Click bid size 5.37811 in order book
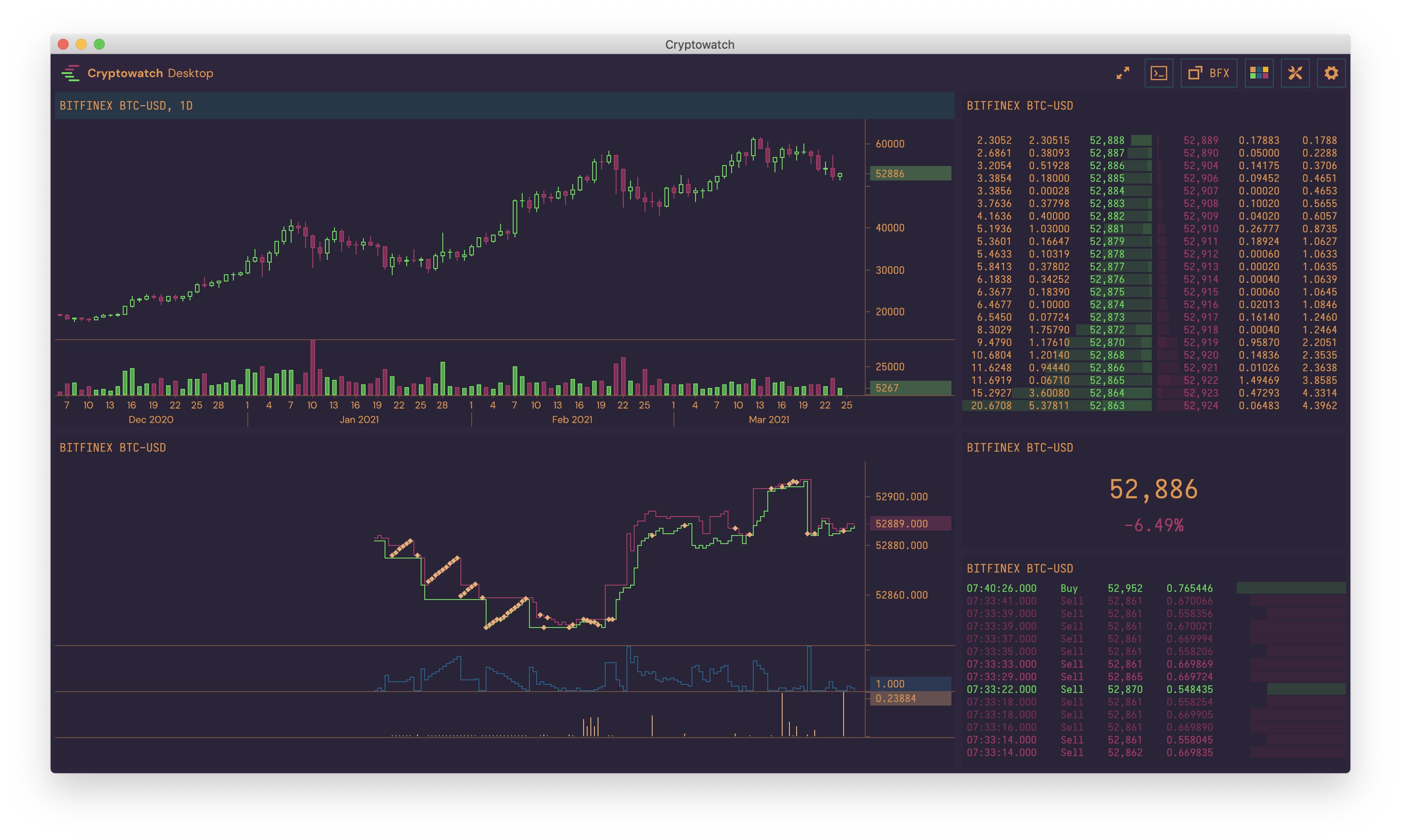This screenshot has height=840, width=1401. pyautogui.click(x=1049, y=405)
